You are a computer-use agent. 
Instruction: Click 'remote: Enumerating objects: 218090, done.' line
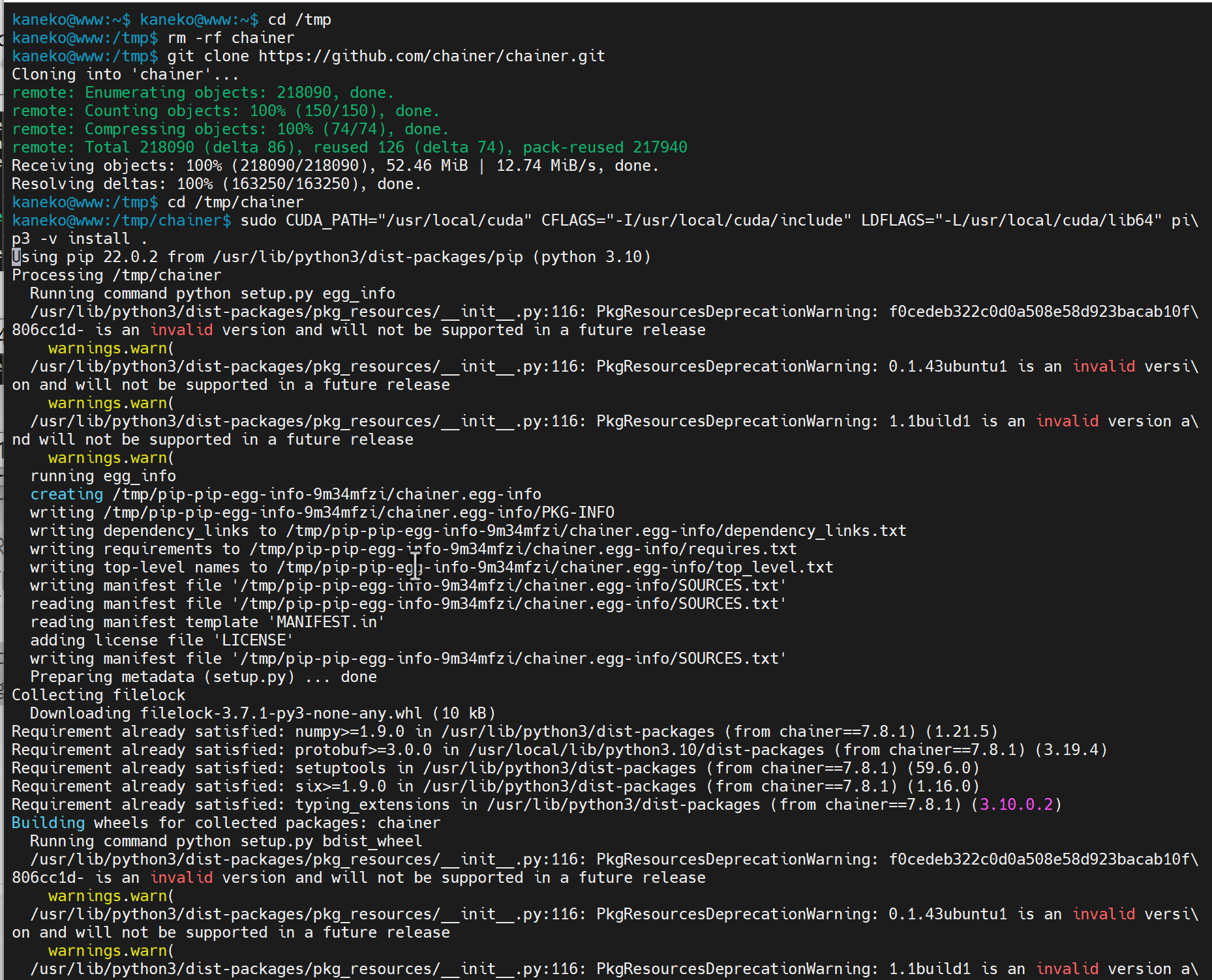[203, 93]
